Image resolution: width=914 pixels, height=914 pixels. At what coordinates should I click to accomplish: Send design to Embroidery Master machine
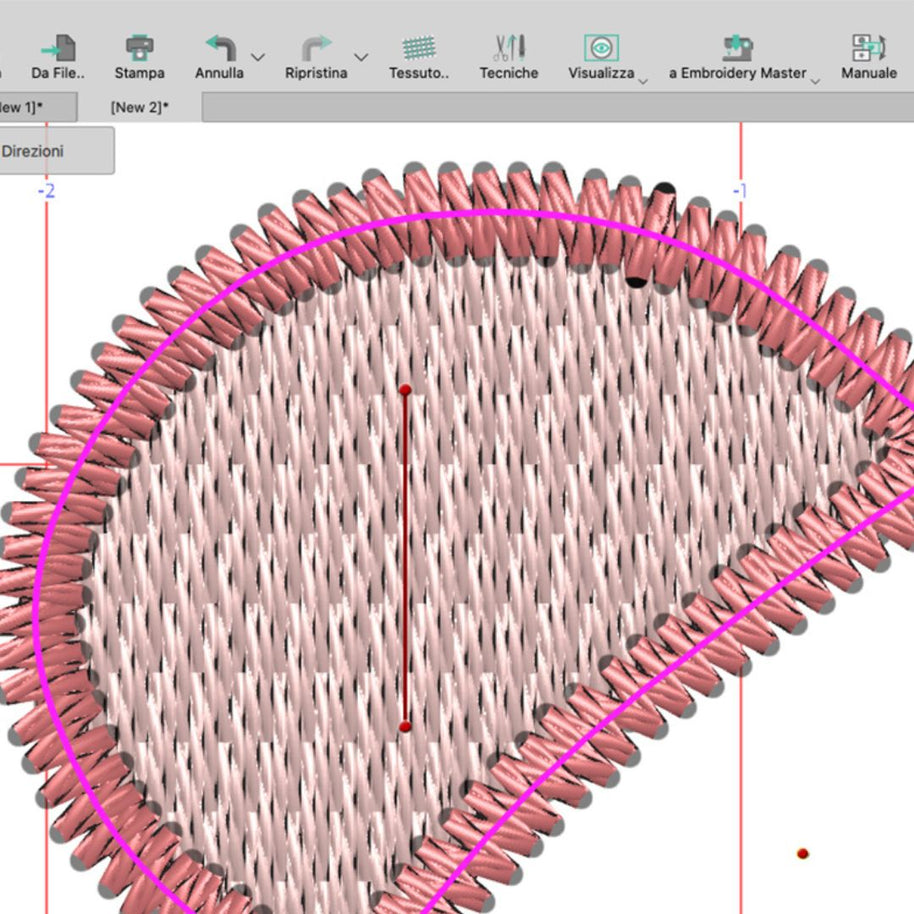[738, 48]
